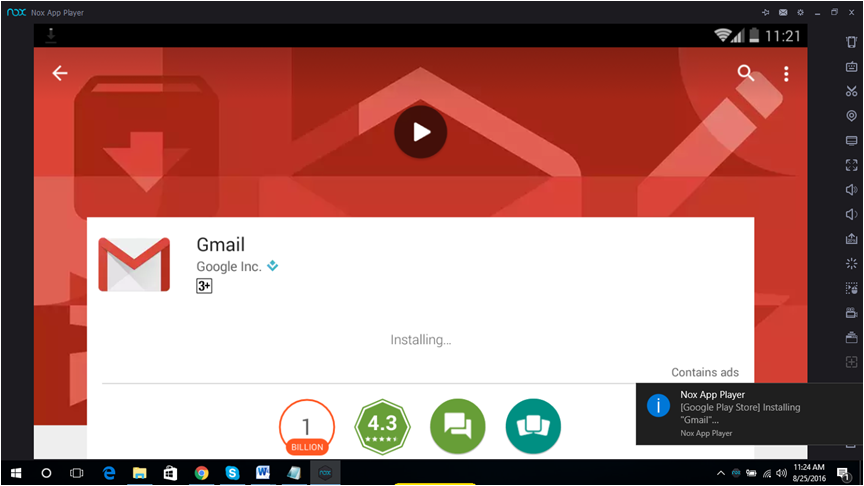Viewport: 864px width, 486px height.
Task: Toggle Nox fullscreen mode from sidebar
Action: tap(851, 165)
